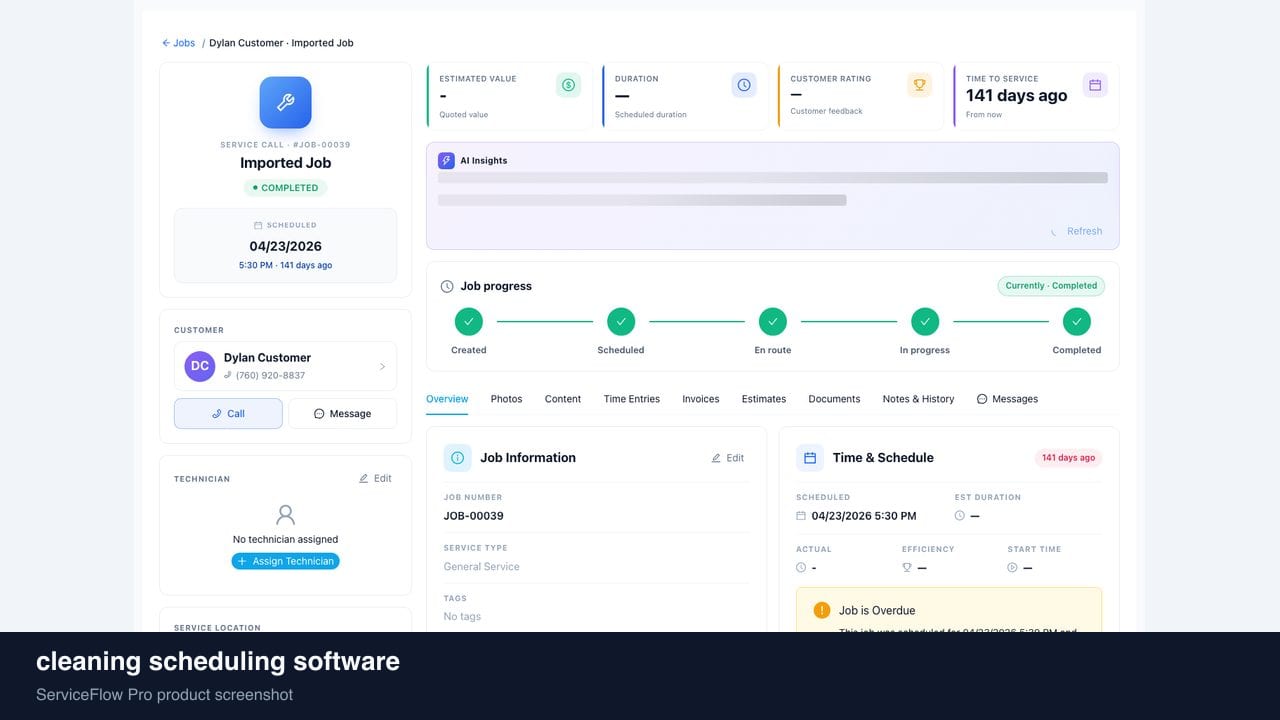
Task: Click the green COMPLETED status pill
Action: 285,188
